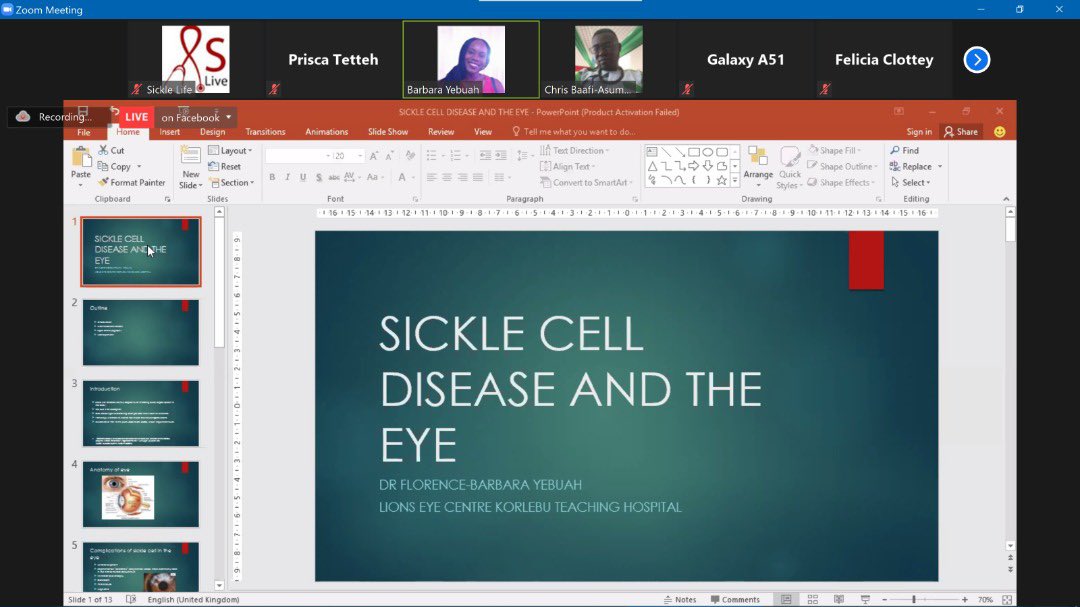The image size is (1080, 607).
Task: Click the Find magnifier tool
Action: (x=904, y=150)
